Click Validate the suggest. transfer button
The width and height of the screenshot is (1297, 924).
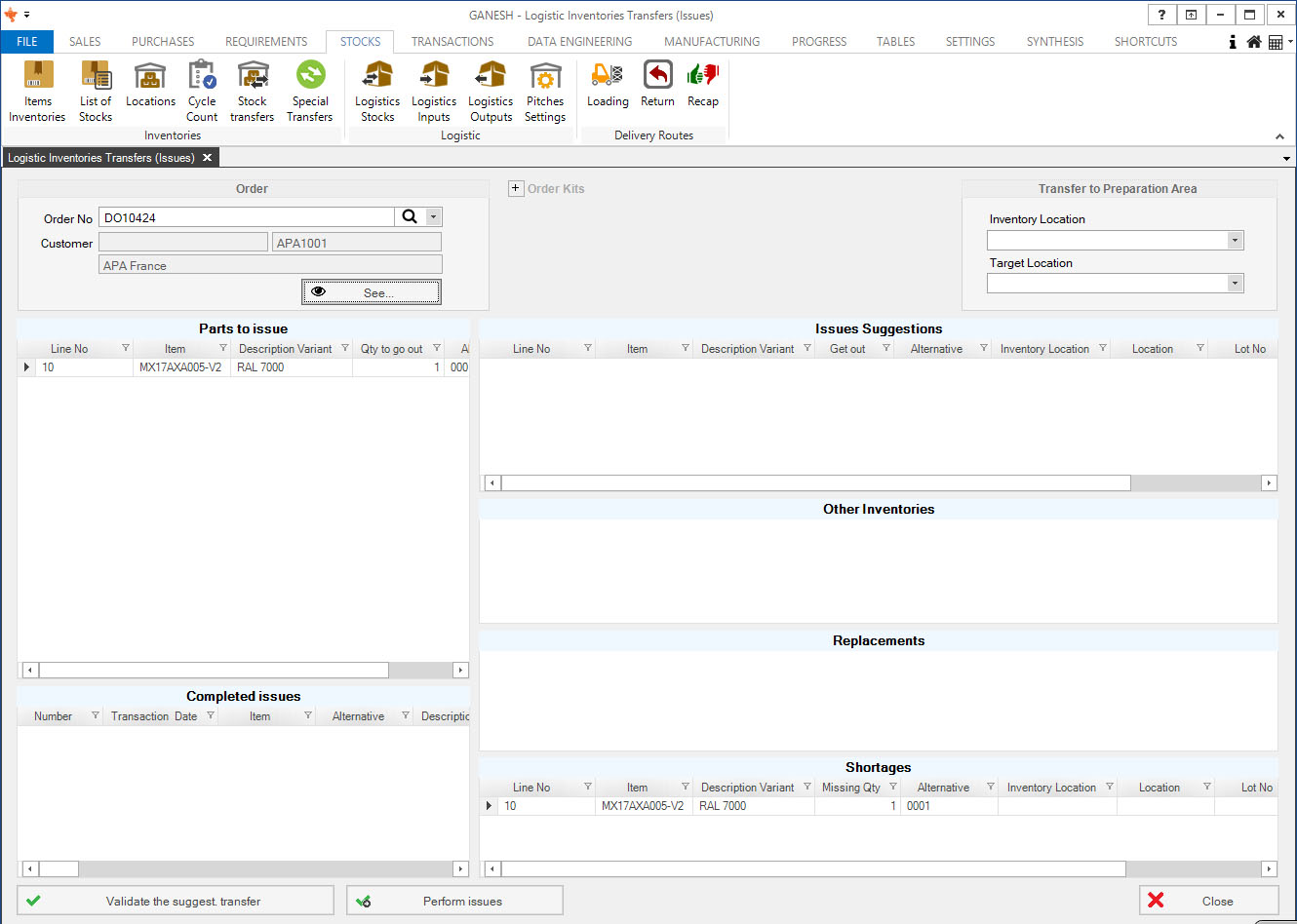point(176,901)
